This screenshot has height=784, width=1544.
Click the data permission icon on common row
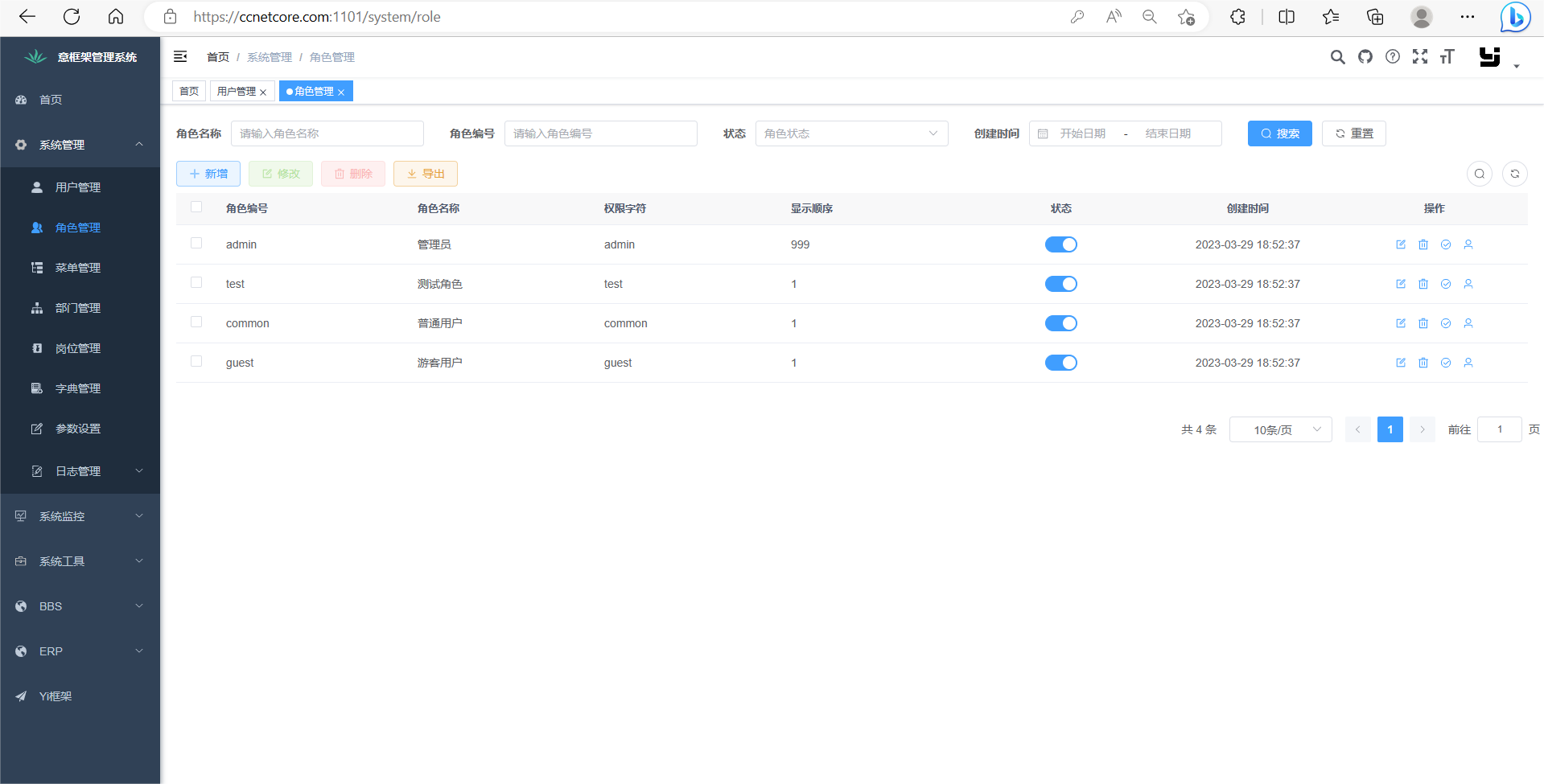coord(1446,323)
